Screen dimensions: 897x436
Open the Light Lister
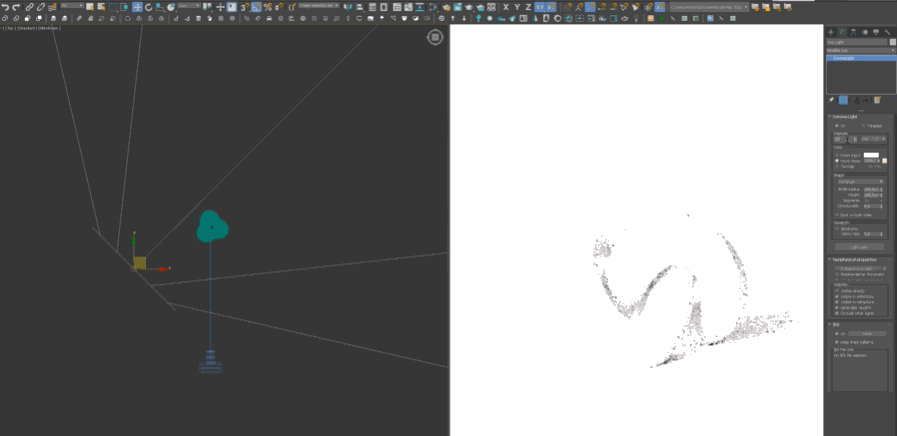click(x=859, y=247)
